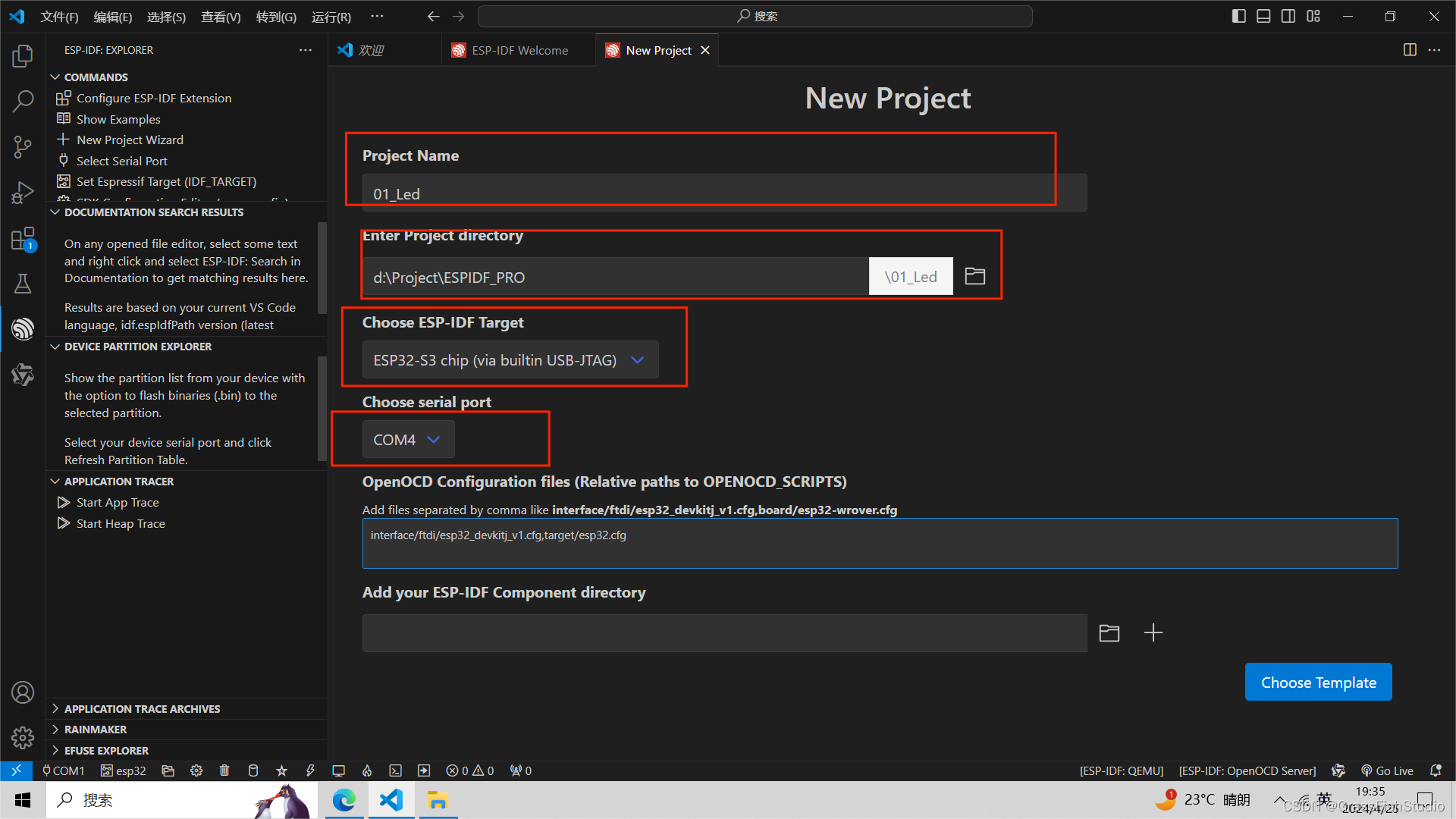Browse for the project directory folder icon
The width and height of the screenshot is (1456, 819).
point(974,276)
